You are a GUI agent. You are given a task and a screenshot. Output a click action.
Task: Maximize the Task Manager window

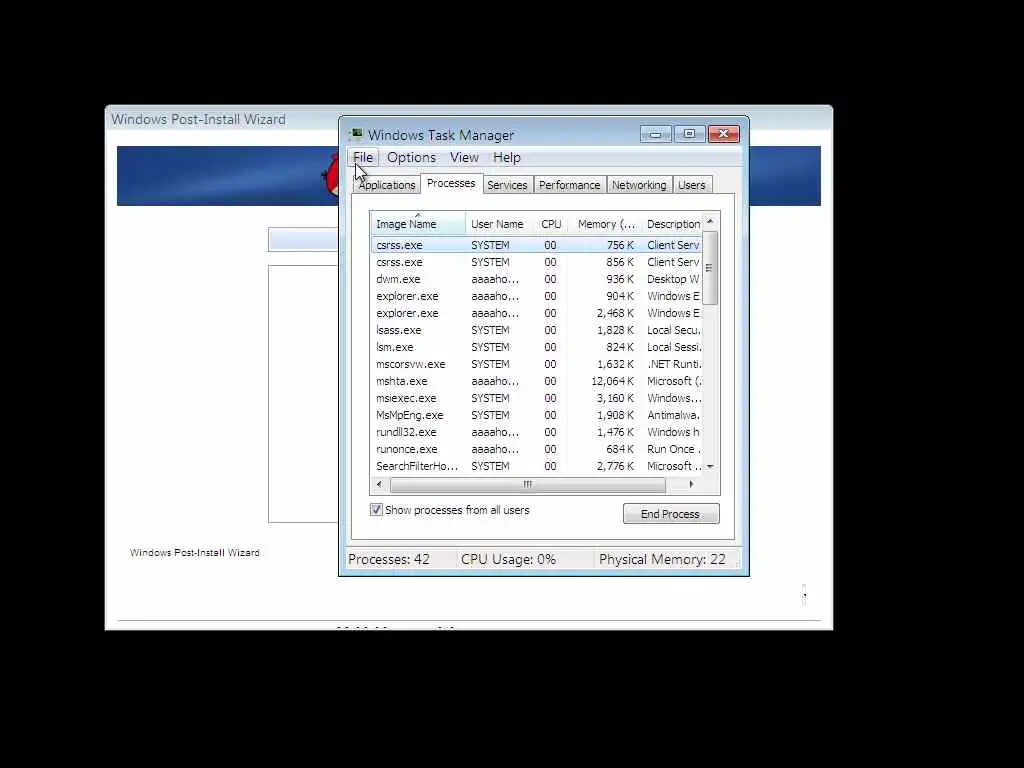point(688,134)
